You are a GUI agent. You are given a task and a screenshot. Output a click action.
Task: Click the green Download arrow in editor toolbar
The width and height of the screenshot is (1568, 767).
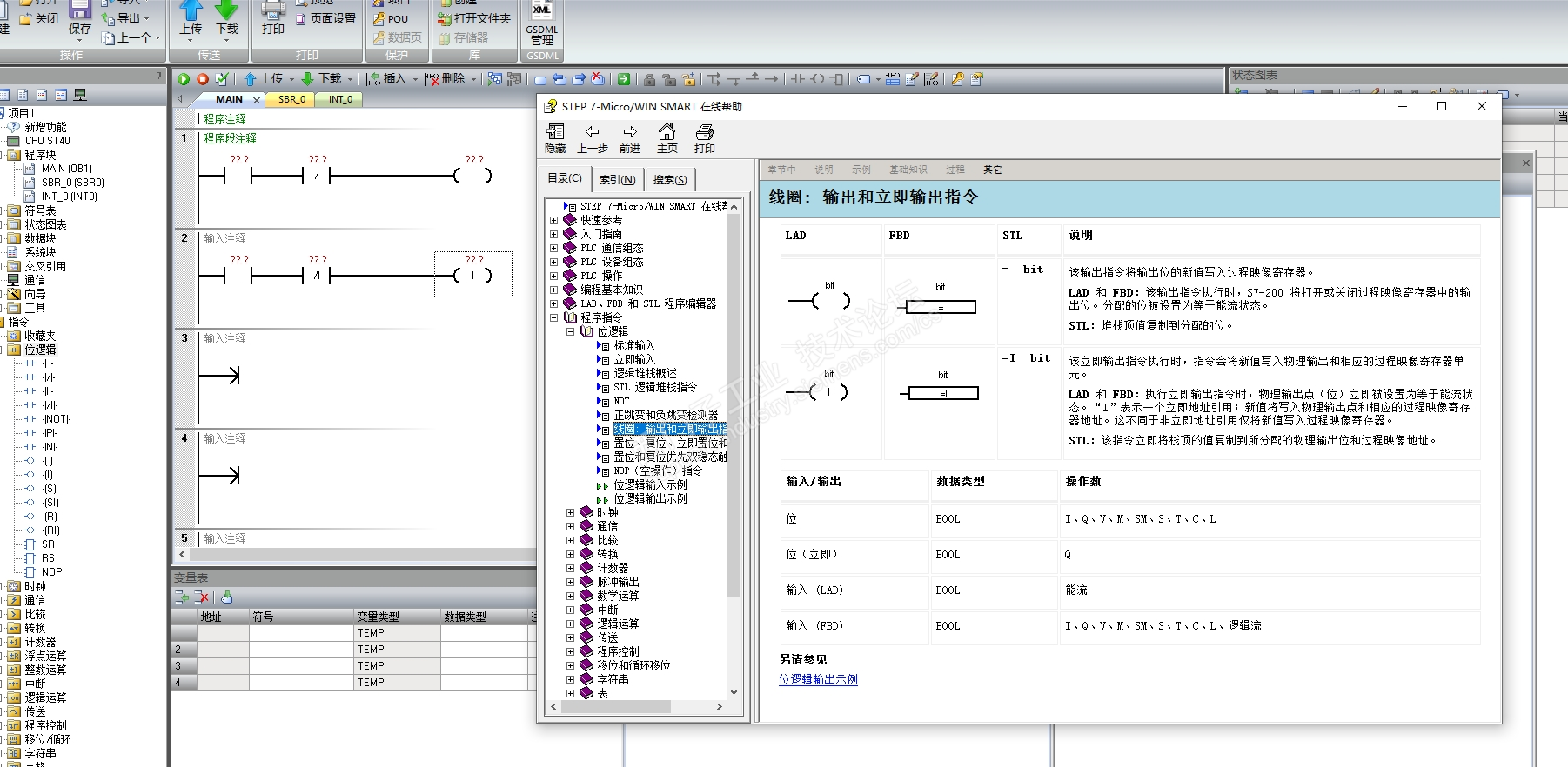[307, 79]
